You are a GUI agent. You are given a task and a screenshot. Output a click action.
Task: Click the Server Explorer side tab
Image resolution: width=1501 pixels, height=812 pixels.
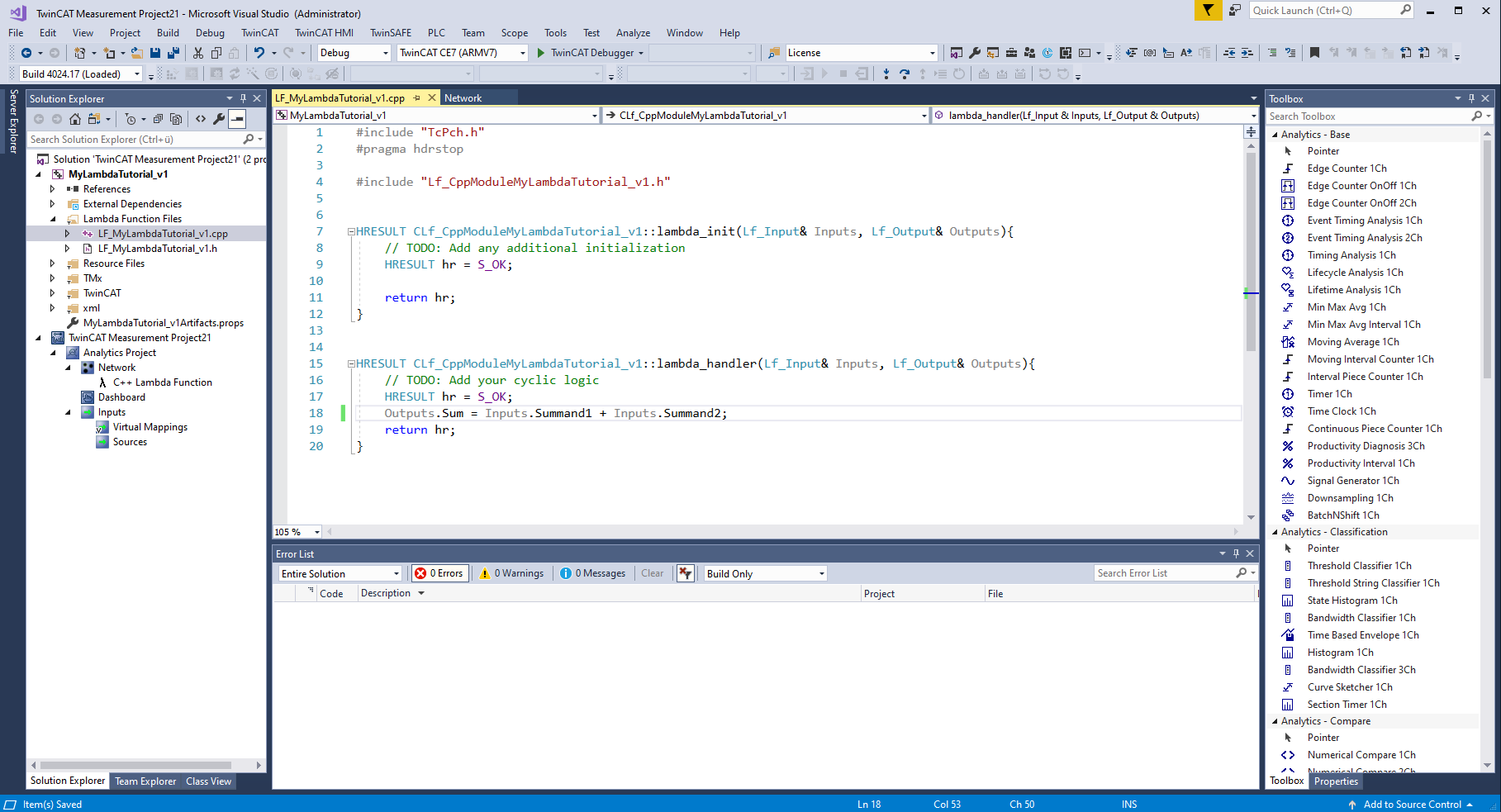coord(13,122)
